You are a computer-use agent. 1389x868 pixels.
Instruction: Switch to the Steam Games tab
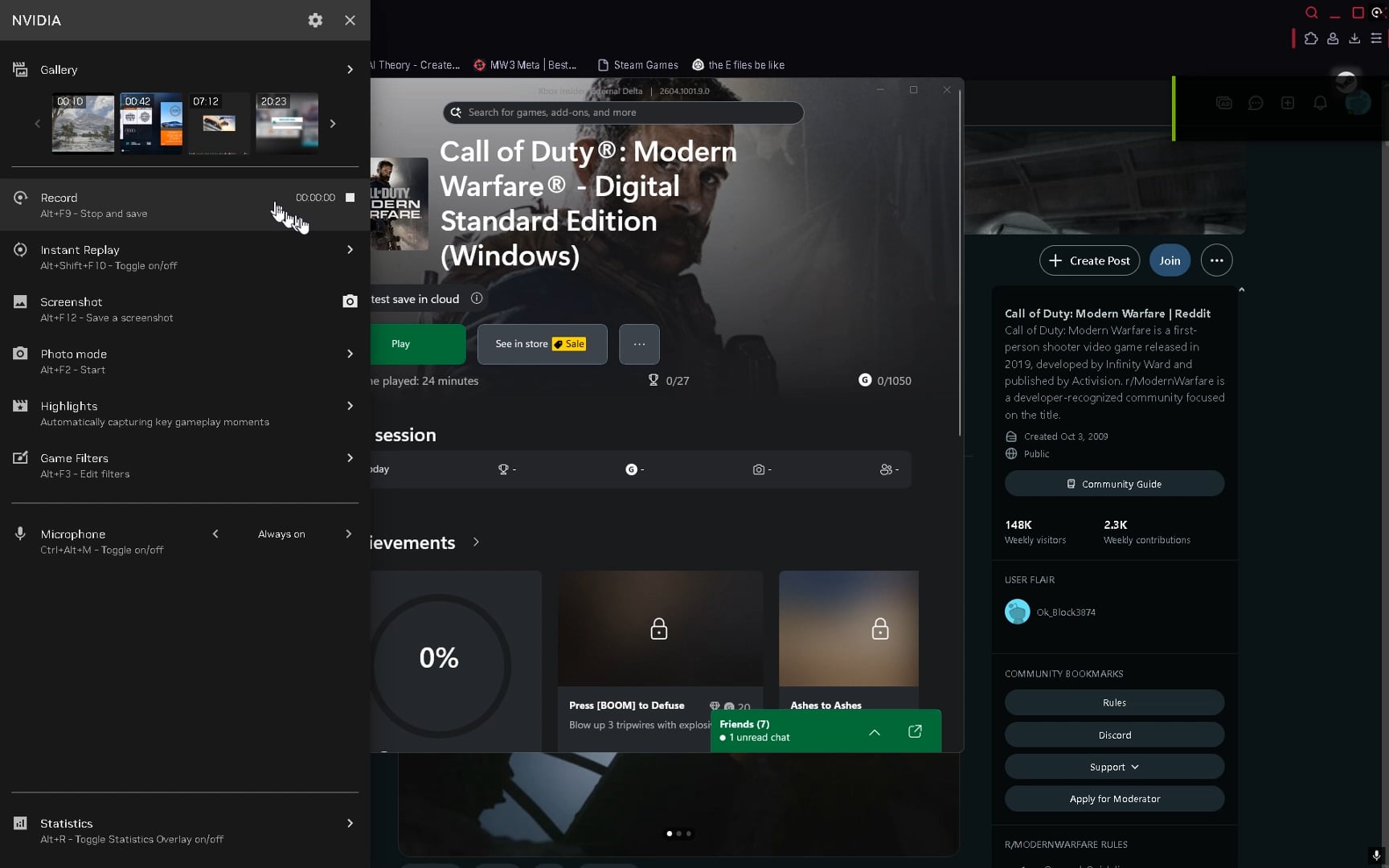click(x=638, y=65)
